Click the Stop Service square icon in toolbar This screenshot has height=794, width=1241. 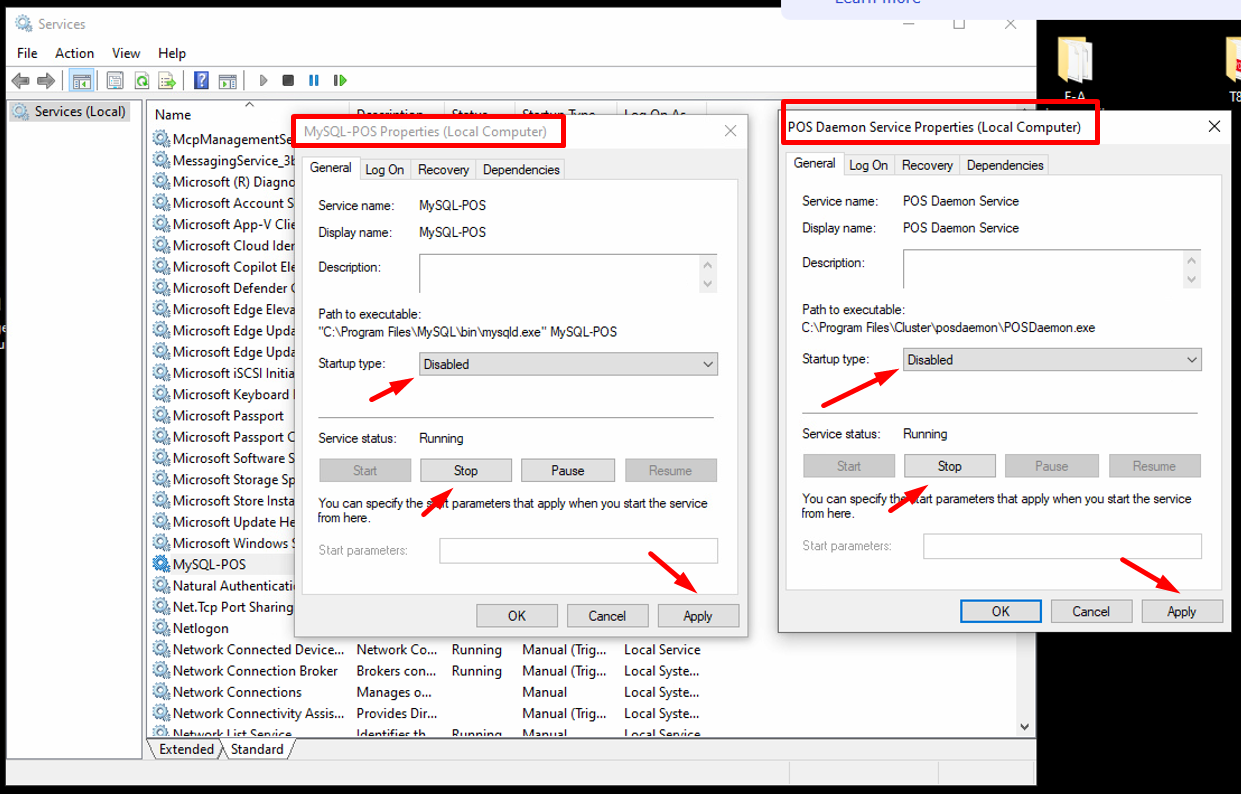pyautogui.click(x=288, y=81)
